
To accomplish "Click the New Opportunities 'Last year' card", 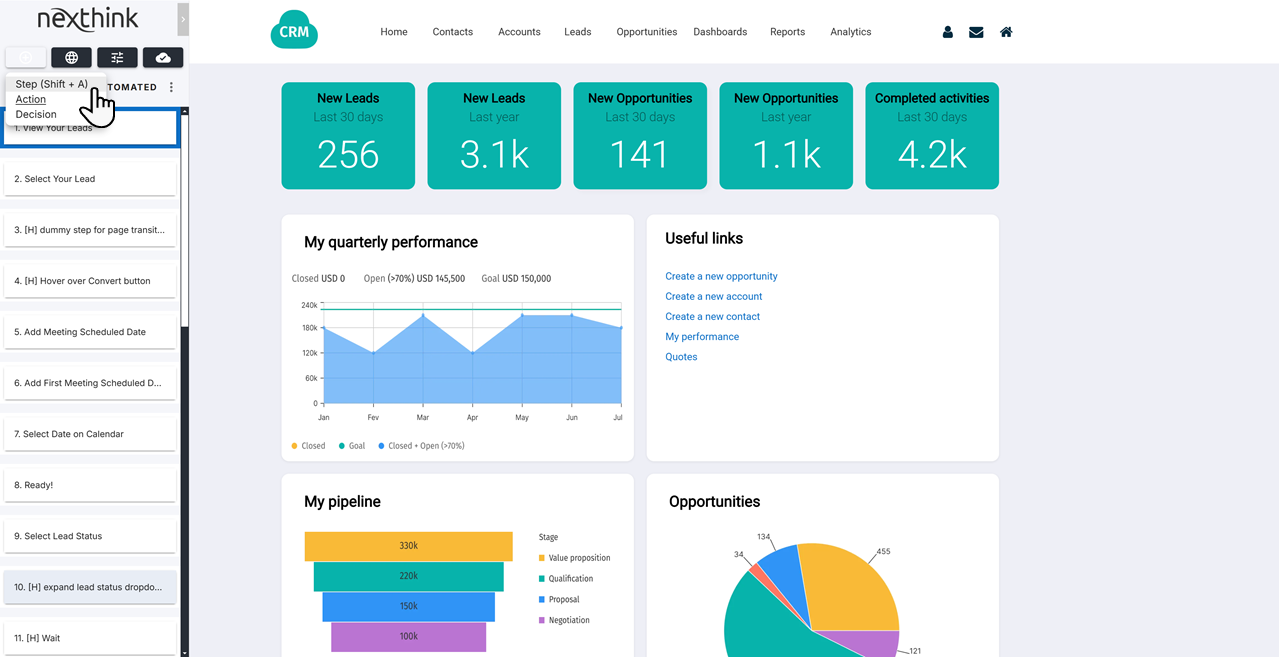I will pos(786,135).
